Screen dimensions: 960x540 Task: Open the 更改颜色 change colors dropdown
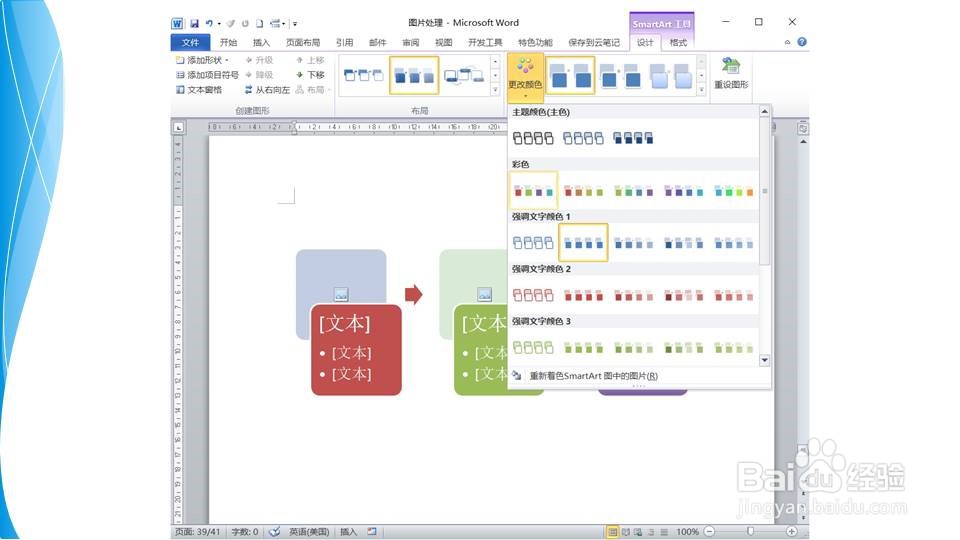pyautogui.click(x=525, y=77)
